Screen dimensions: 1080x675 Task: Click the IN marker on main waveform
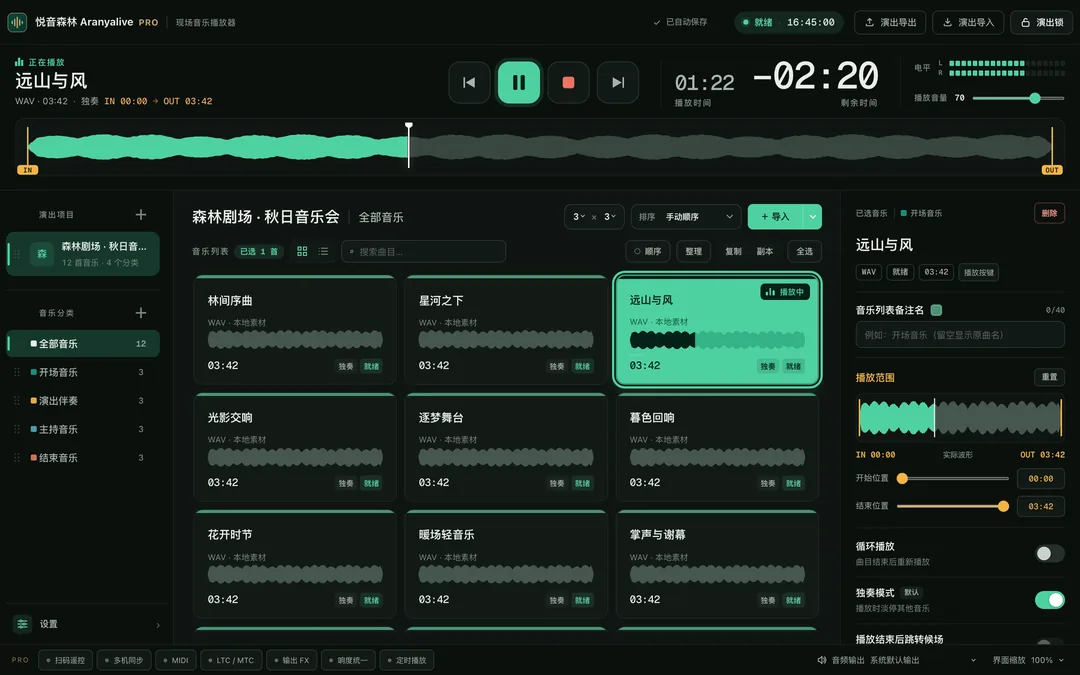point(28,169)
